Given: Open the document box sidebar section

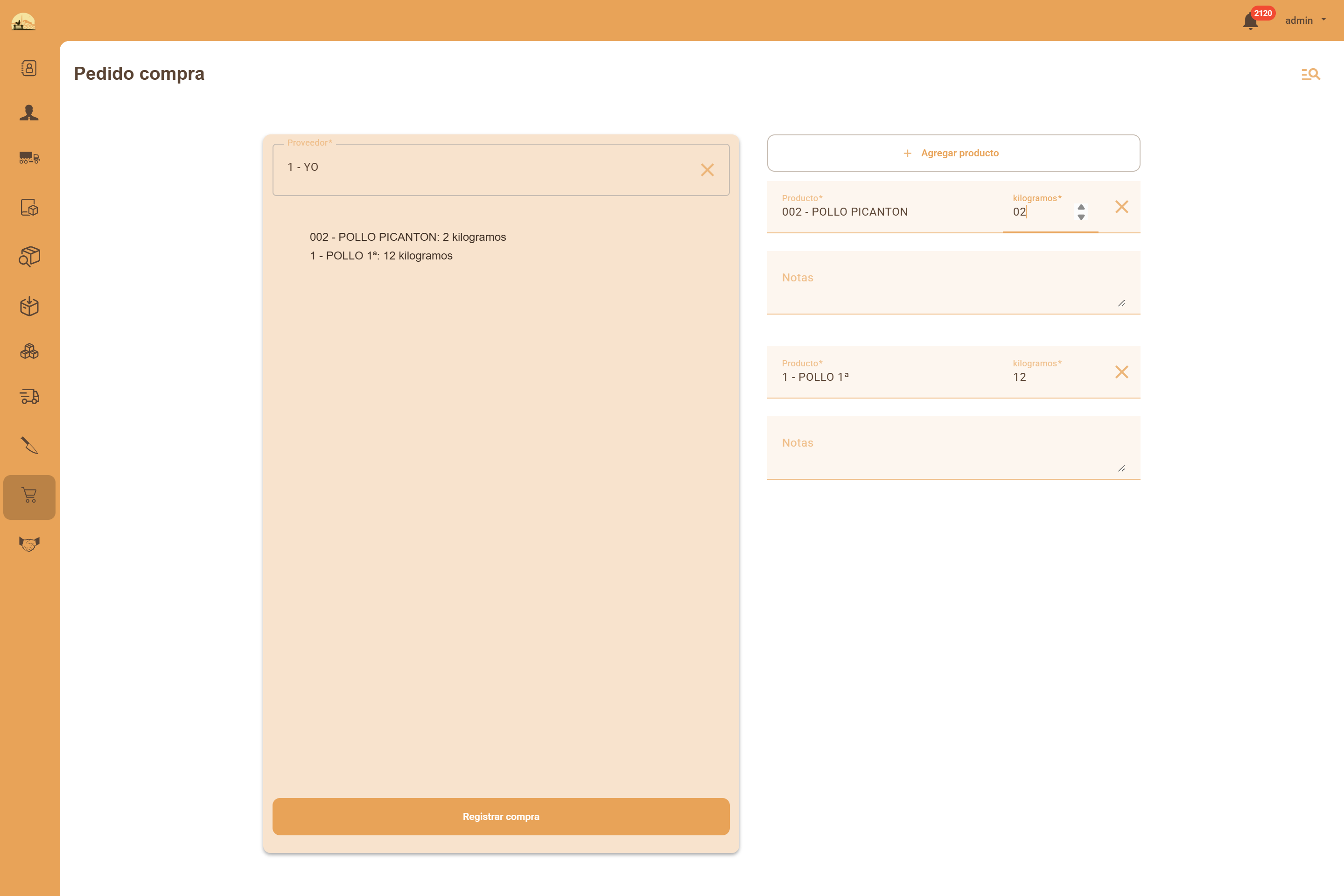Looking at the screenshot, I should pyautogui.click(x=29, y=207).
